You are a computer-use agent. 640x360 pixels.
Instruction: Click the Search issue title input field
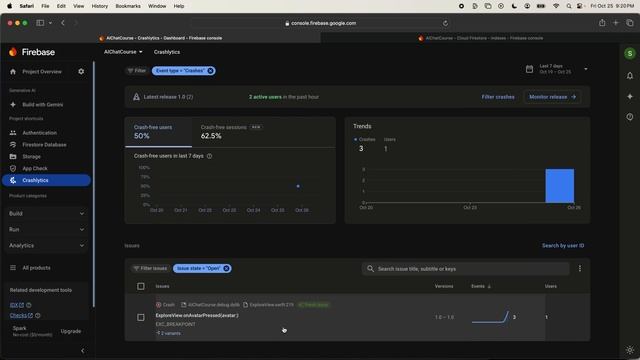[465, 269]
